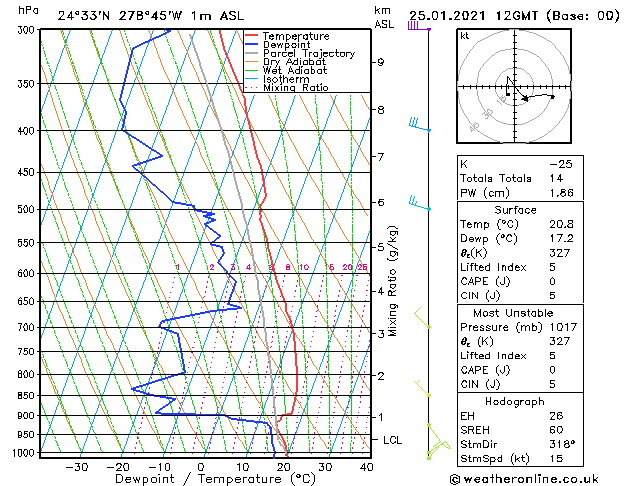Click the 'Hodograph' section heading in table
This screenshot has height=486, width=629.
515,402
